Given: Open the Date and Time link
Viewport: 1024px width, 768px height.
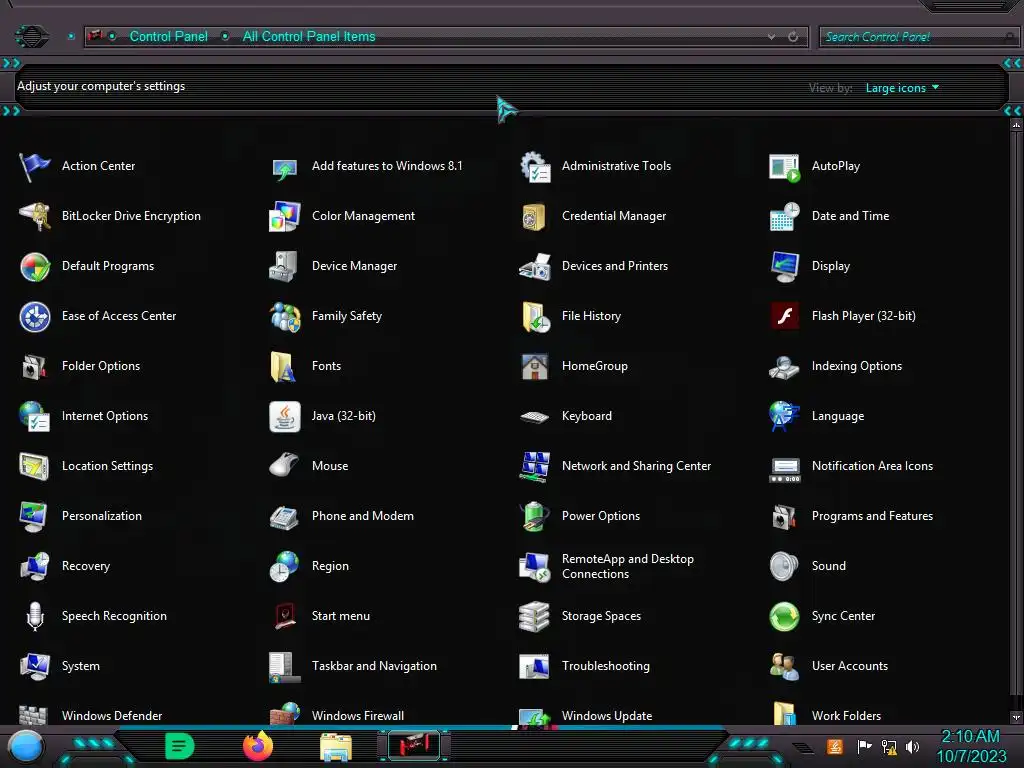Looking at the screenshot, I should [x=850, y=216].
